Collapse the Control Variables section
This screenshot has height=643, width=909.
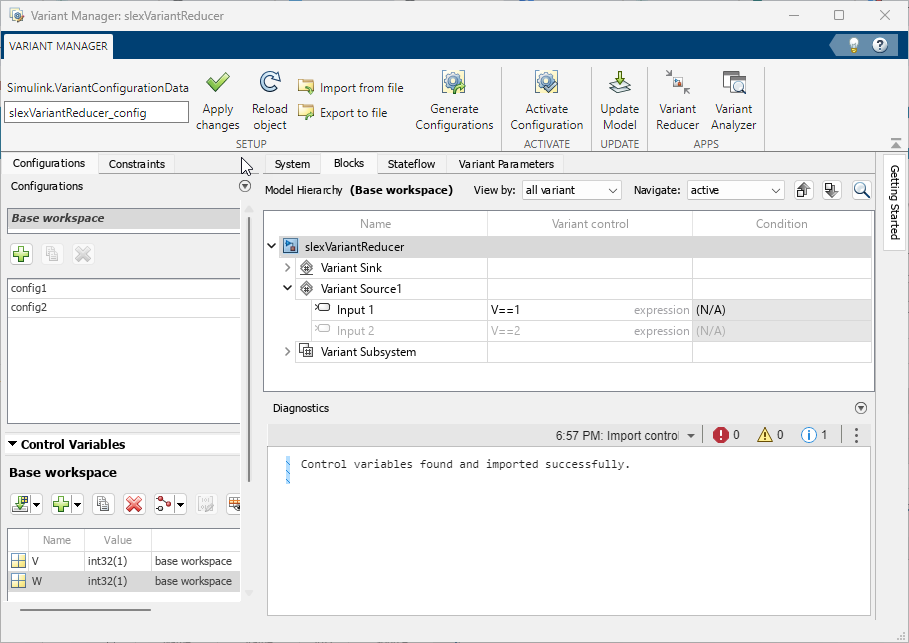tap(13, 444)
